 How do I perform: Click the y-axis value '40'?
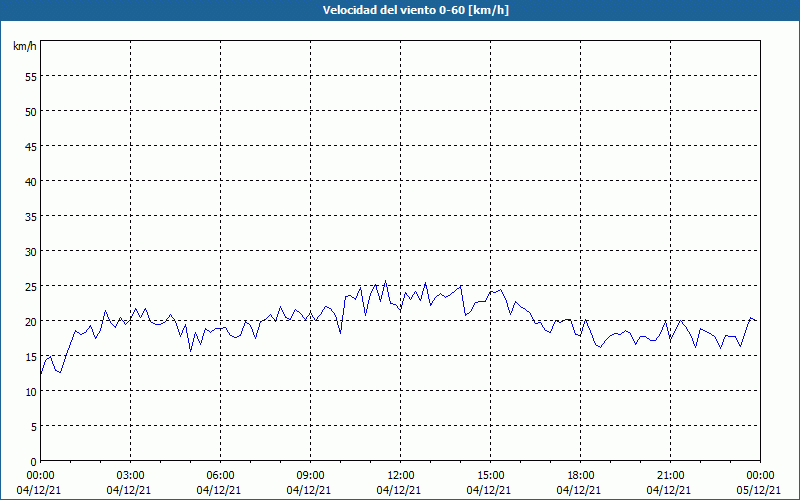click(31, 181)
